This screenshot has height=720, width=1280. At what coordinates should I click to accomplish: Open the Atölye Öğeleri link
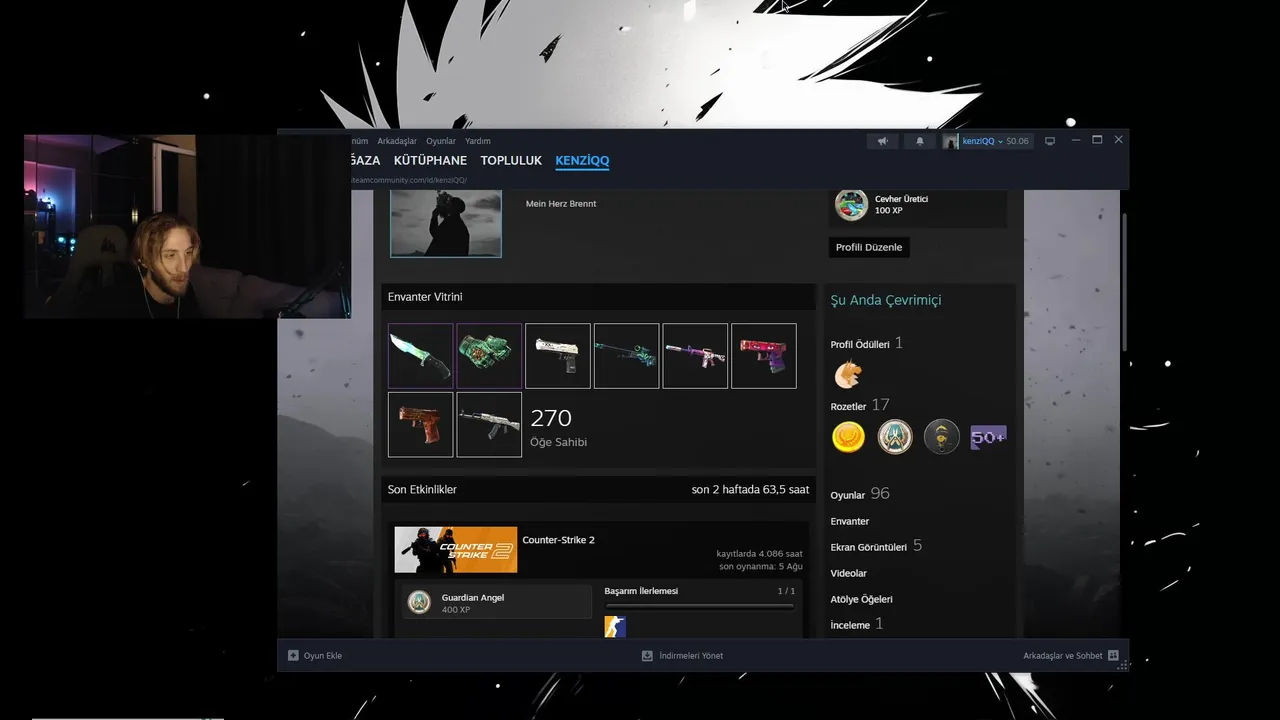coord(862,599)
